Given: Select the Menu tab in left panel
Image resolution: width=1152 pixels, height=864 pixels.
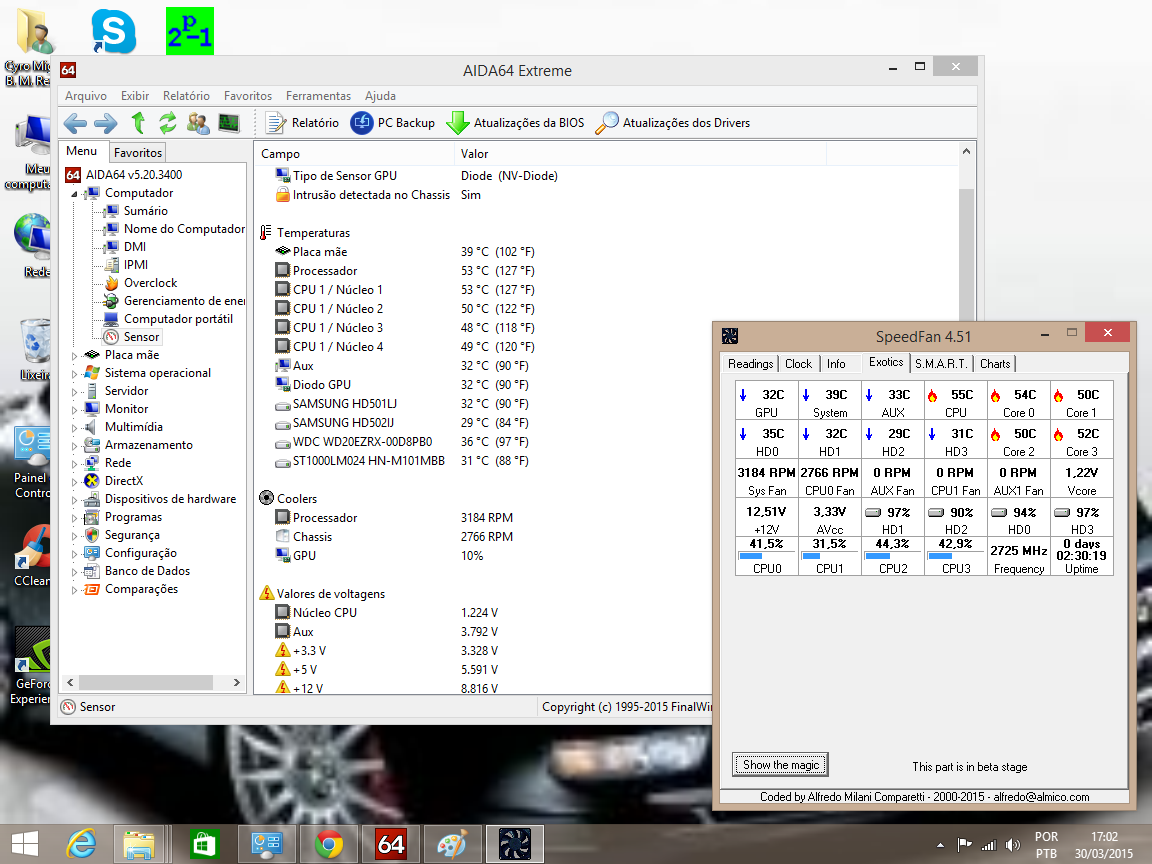Looking at the screenshot, I should coord(82,151).
